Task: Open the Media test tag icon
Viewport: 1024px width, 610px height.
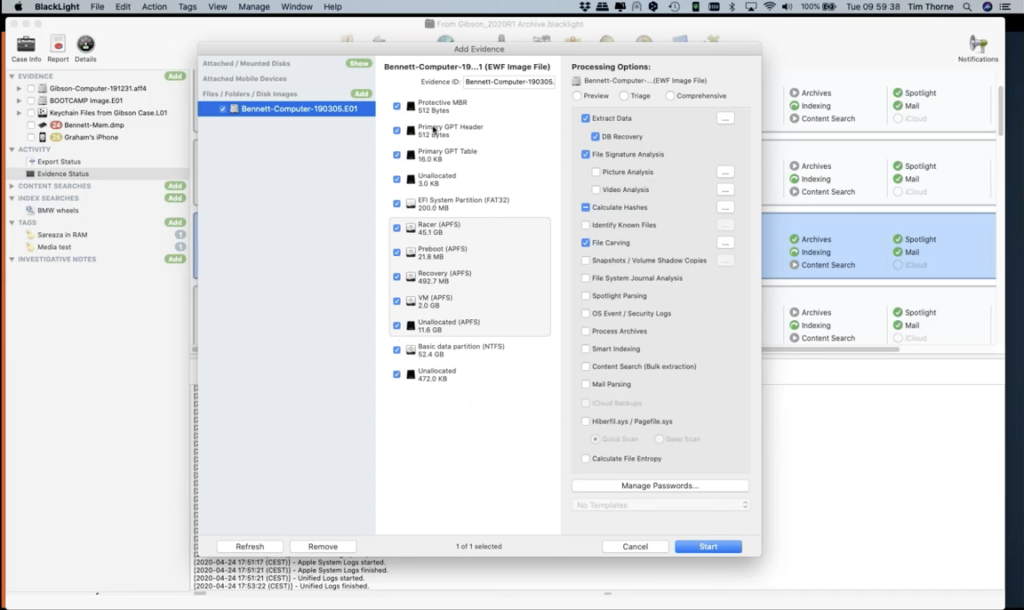Action: pyautogui.click(x=30, y=247)
